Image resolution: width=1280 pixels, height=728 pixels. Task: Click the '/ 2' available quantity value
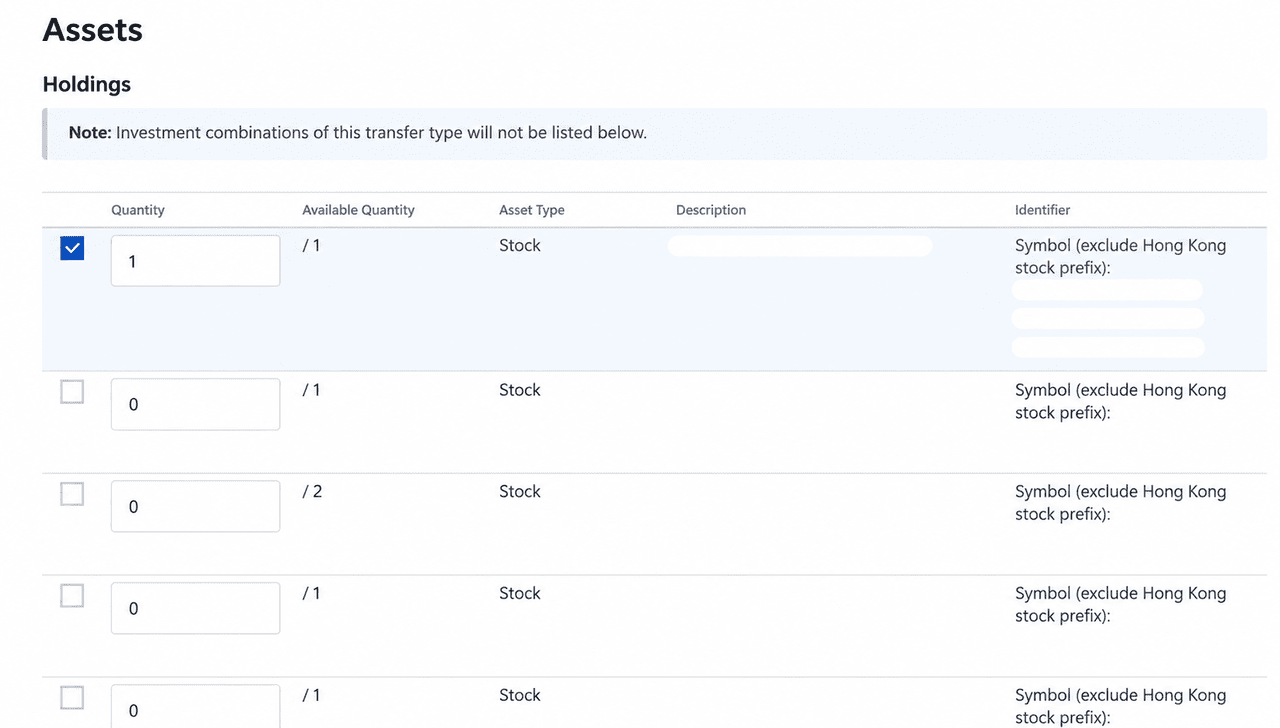point(312,491)
